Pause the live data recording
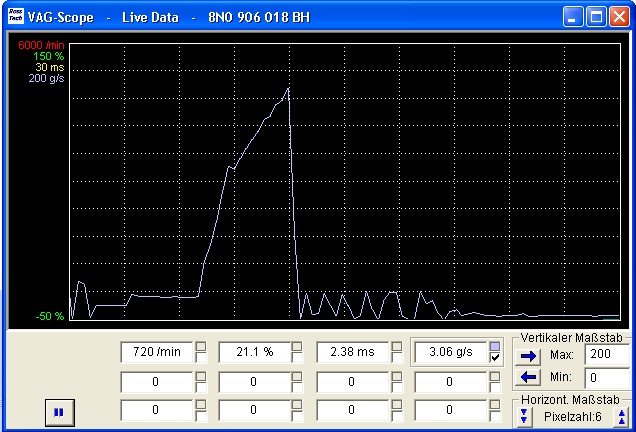 click(x=59, y=411)
